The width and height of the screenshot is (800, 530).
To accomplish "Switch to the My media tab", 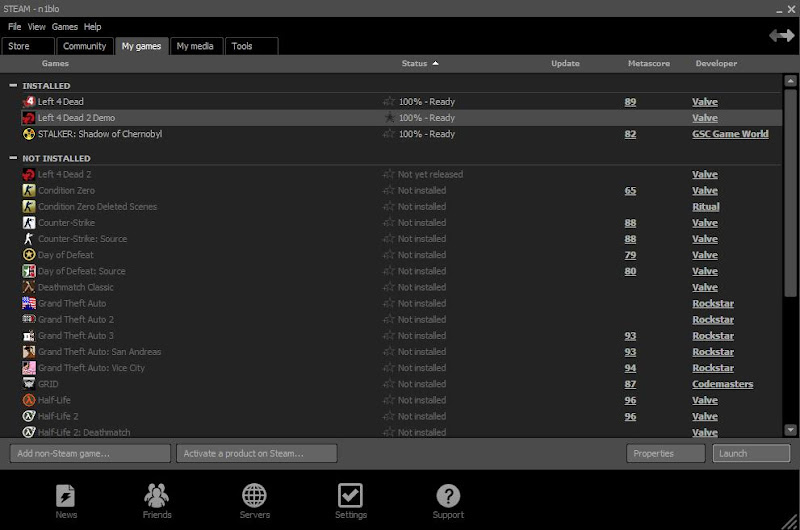I will (196, 46).
